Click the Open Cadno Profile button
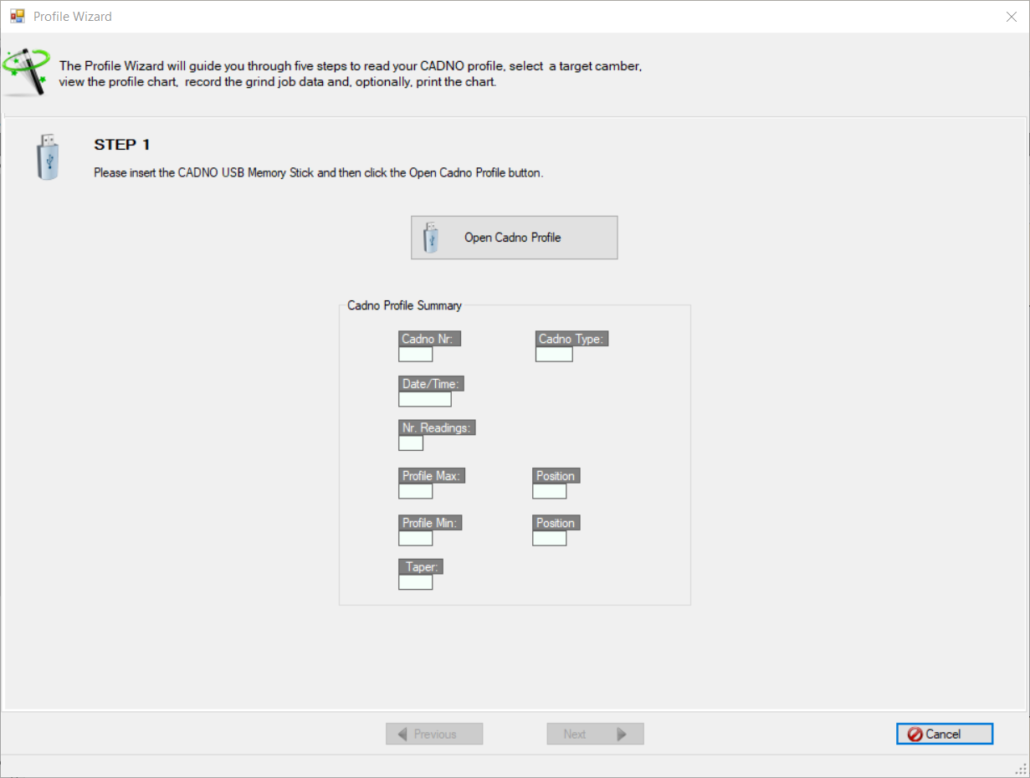 (514, 237)
